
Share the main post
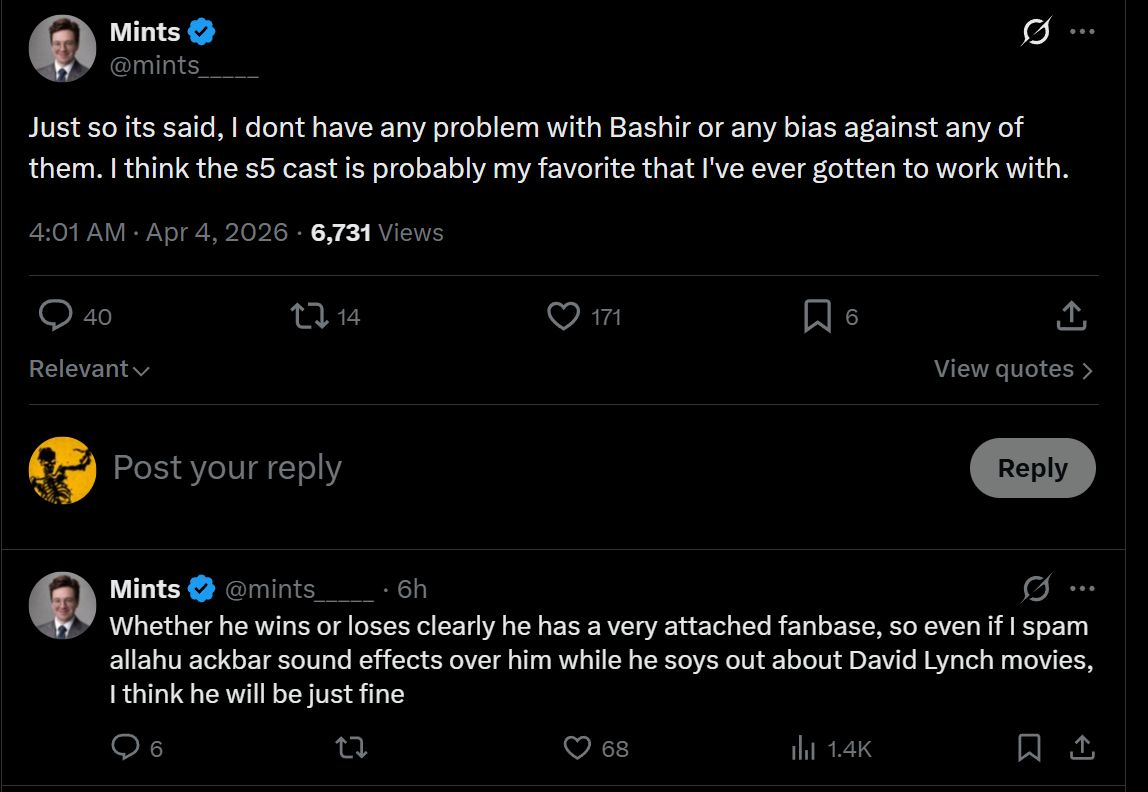tap(1071, 317)
